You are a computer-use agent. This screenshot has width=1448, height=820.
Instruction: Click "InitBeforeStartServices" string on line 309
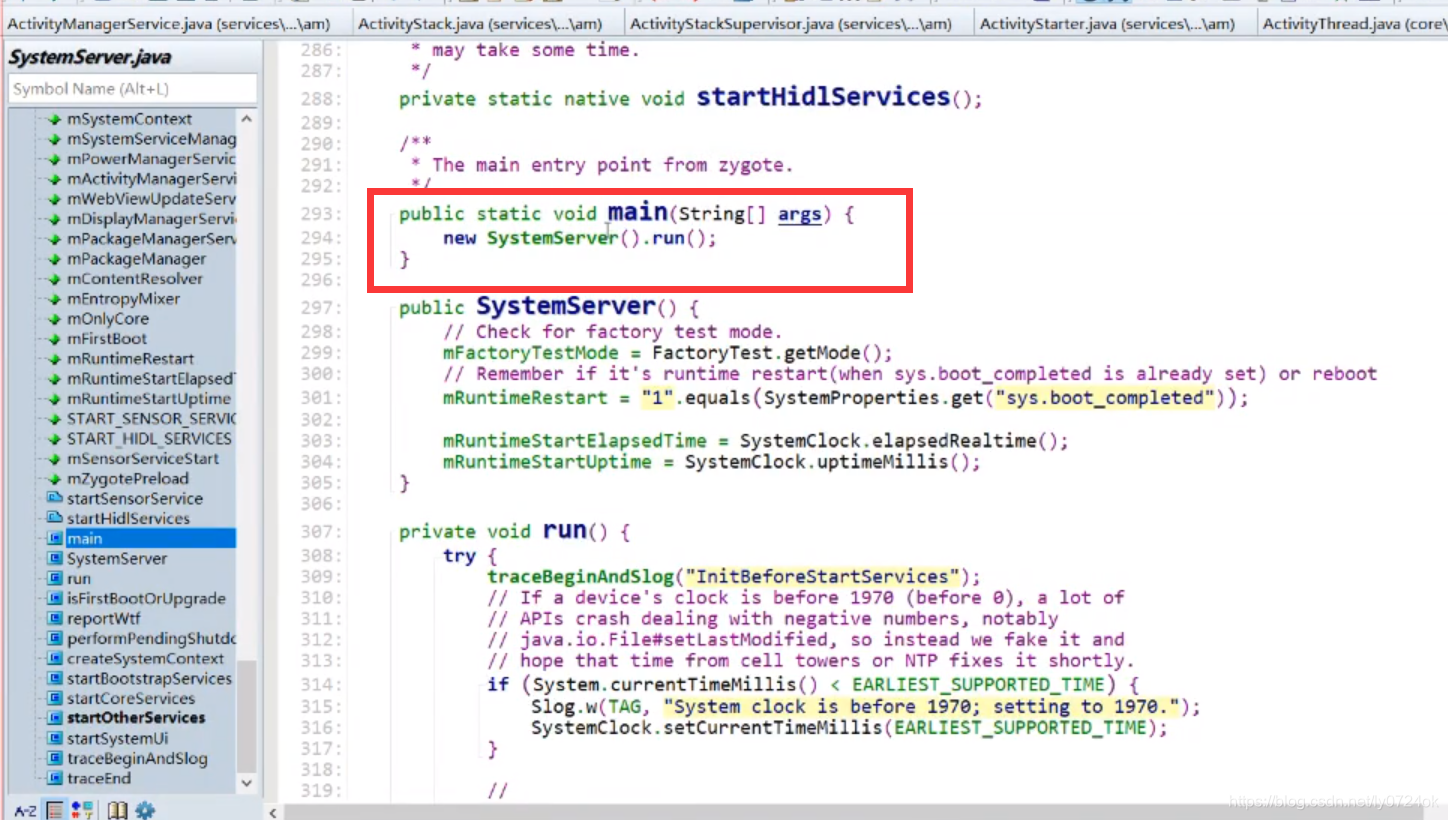821,577
